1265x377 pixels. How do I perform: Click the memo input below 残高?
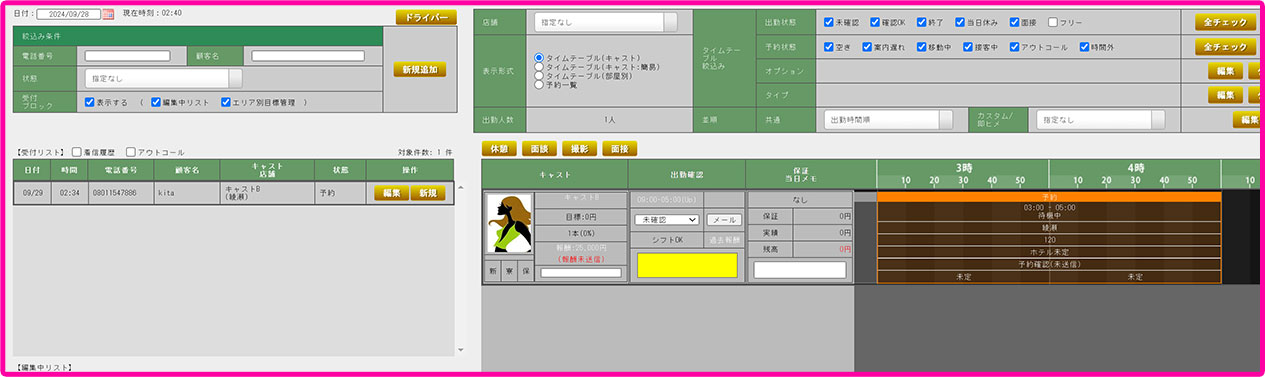[800, 269]
